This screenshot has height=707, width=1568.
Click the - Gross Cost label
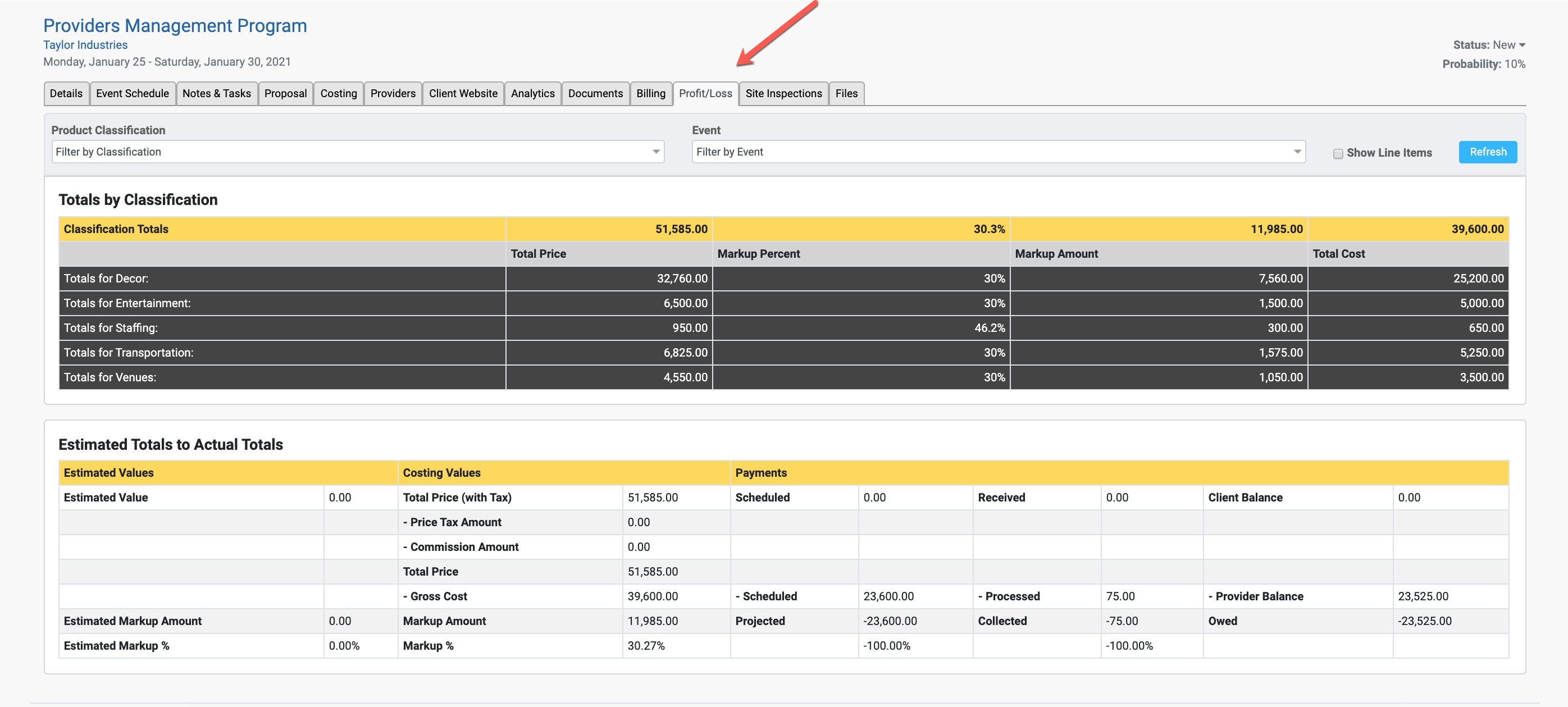click(x=435, y=597)
